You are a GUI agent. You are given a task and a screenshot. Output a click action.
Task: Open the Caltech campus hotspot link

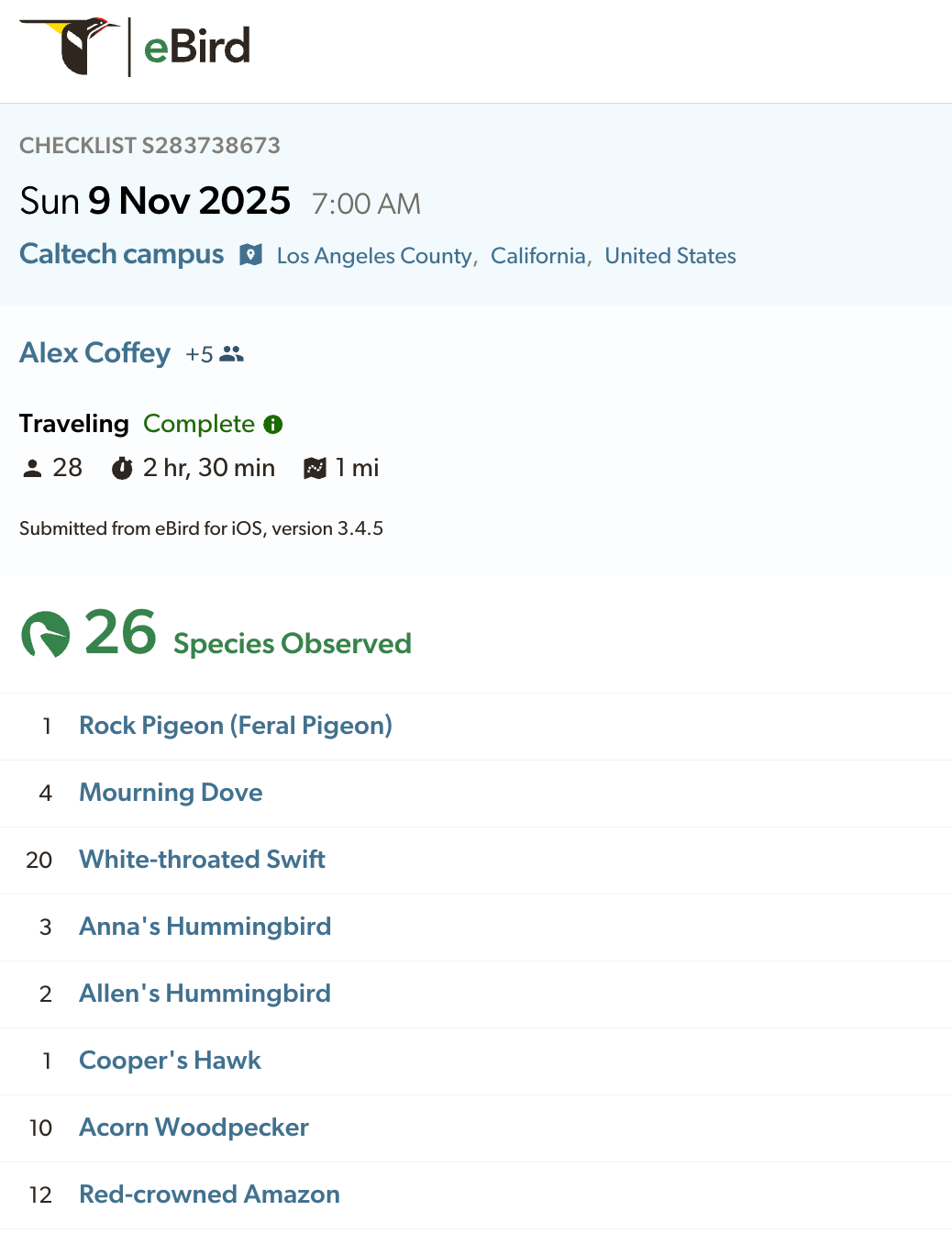(122, 254)
